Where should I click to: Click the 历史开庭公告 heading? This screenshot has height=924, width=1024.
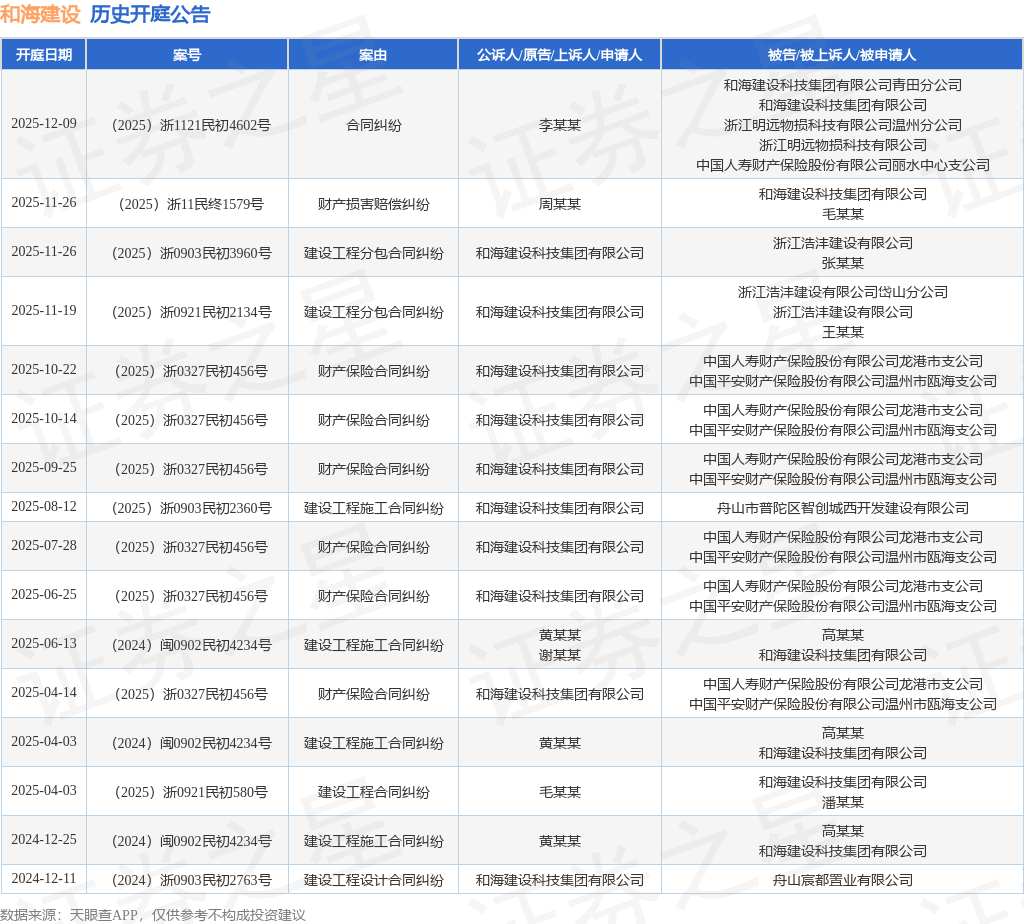pos(150,14)
